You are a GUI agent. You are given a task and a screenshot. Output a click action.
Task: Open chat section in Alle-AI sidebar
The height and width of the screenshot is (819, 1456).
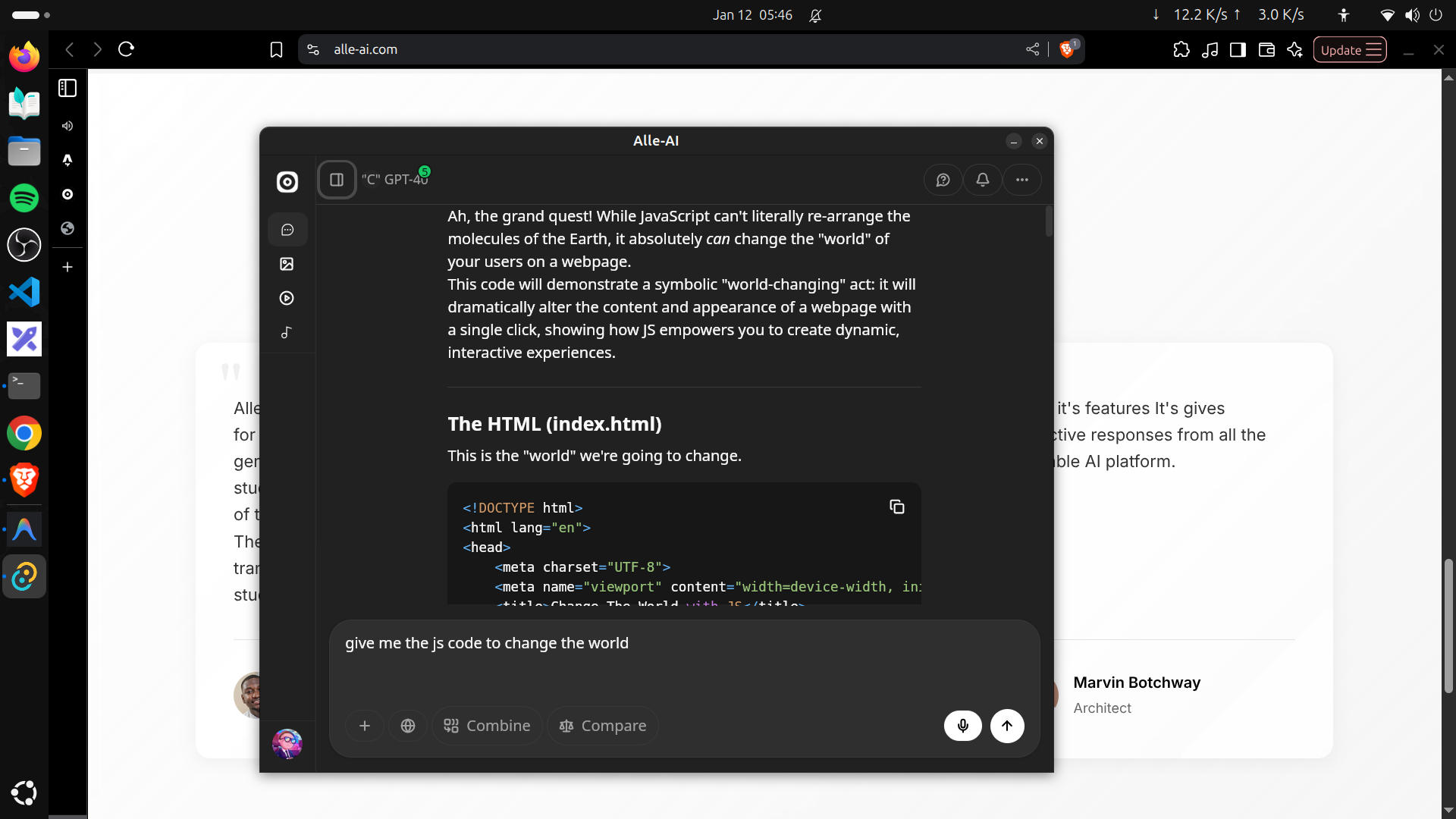(287, 230)
